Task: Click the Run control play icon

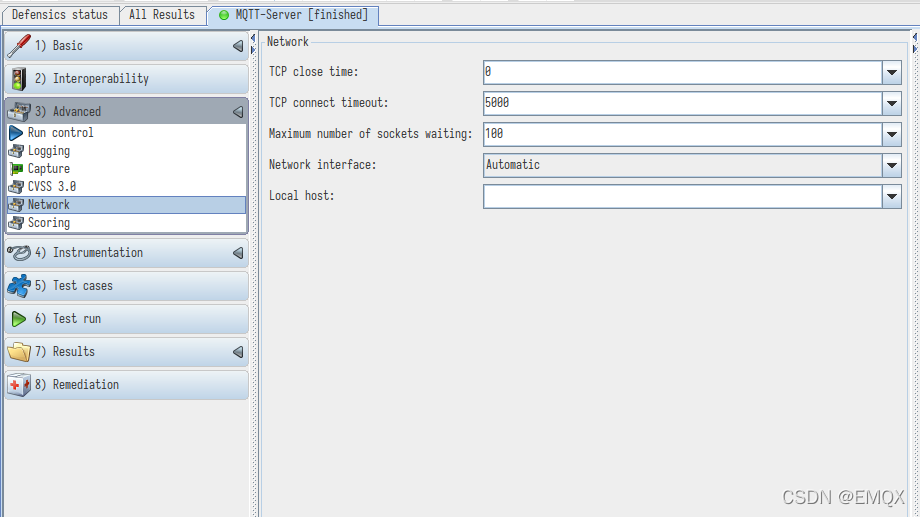Action: [x=16, y=133]
